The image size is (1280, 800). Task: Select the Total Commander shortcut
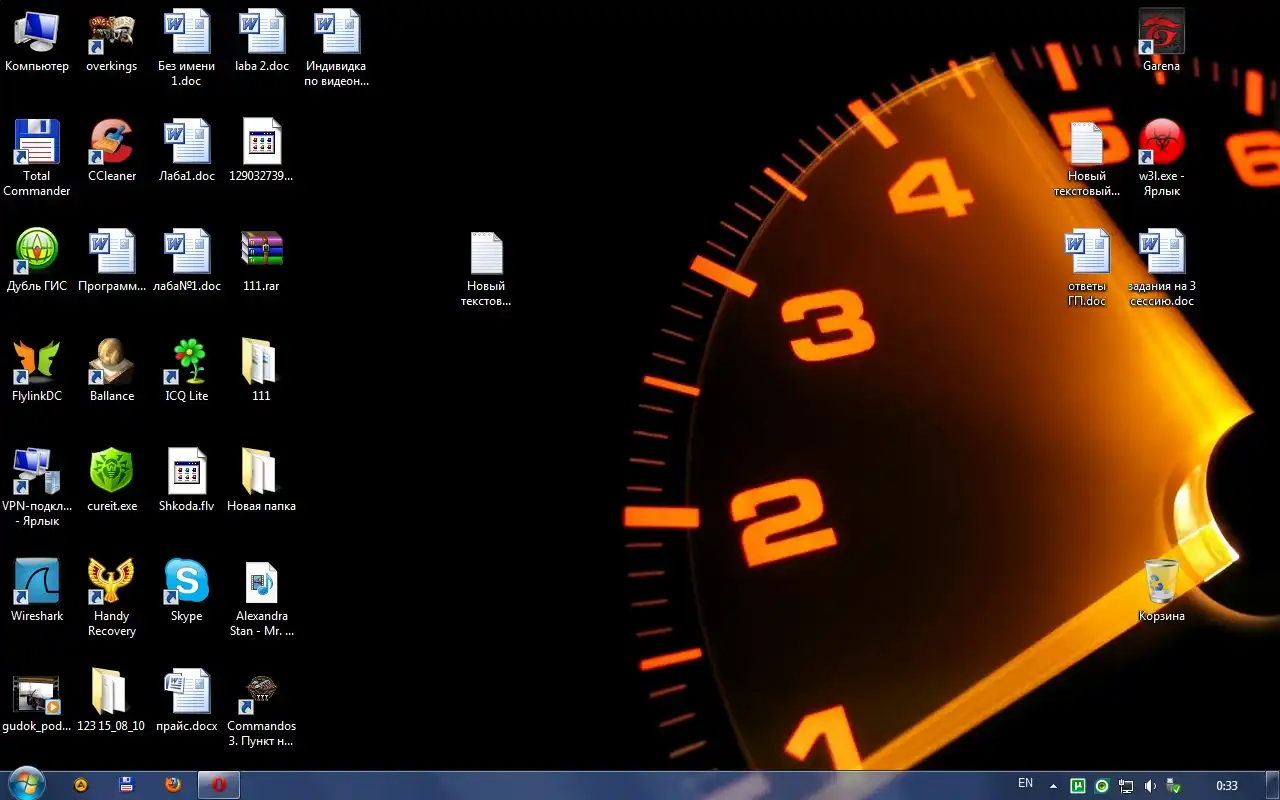coord(37,142)
